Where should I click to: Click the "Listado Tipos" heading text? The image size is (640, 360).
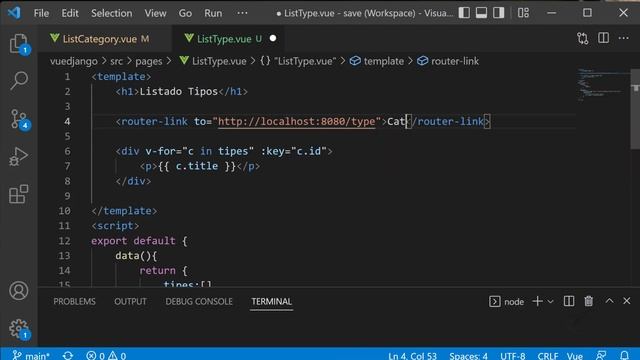coord(179,91)
